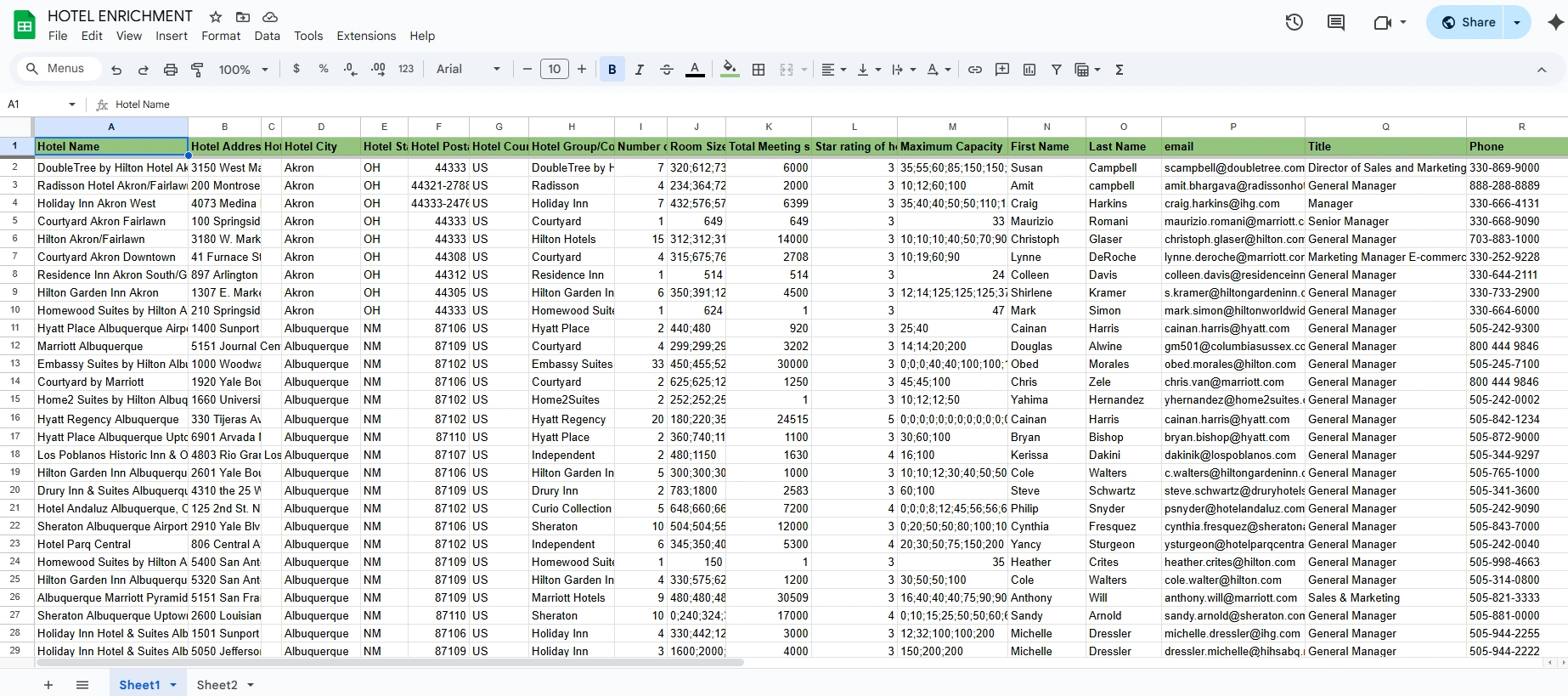Click the undo arrow icon
The height and width of the screenshot is (696, 1568).
(116, 70)
